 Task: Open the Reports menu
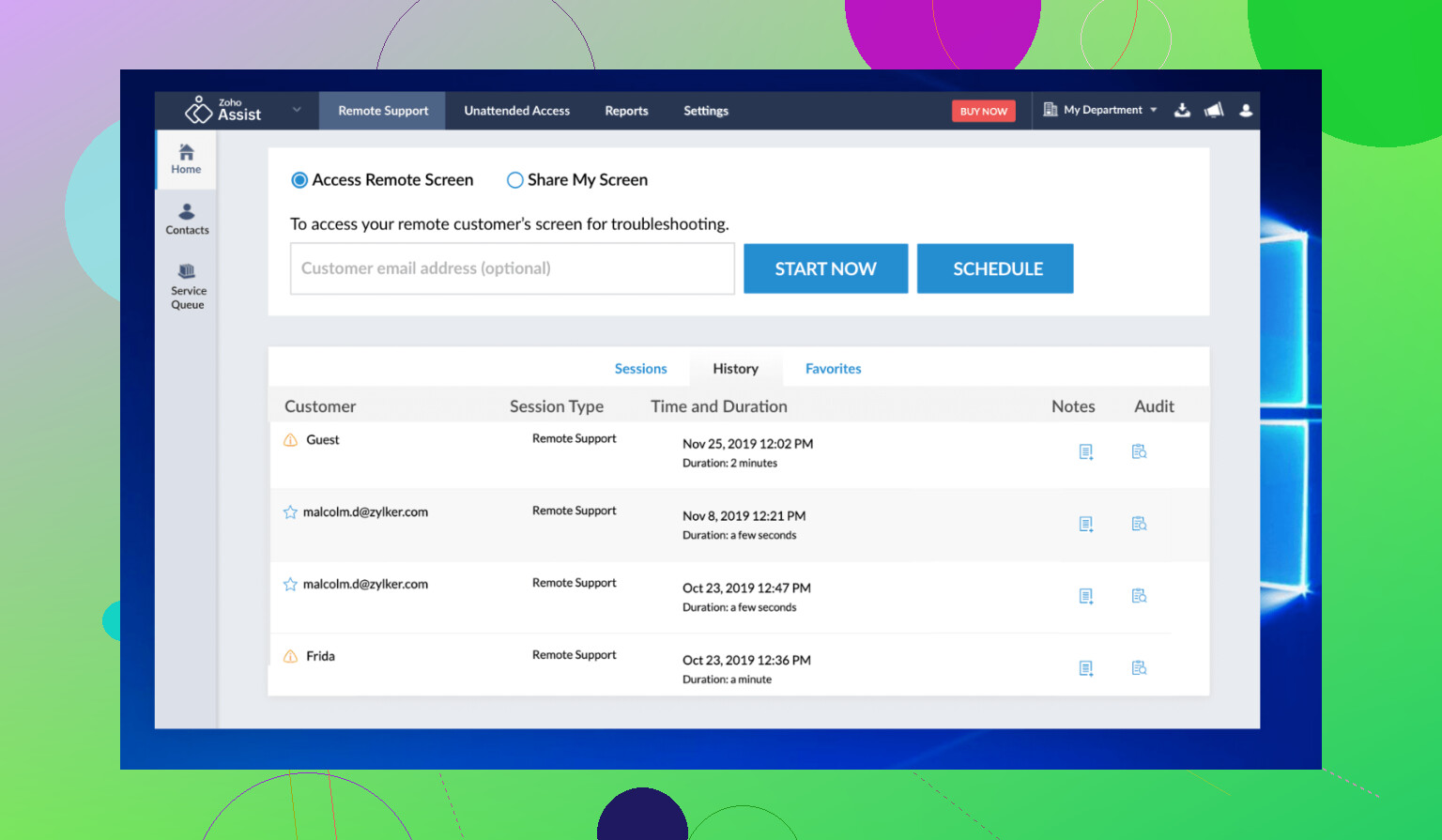[x=626, y=111]
